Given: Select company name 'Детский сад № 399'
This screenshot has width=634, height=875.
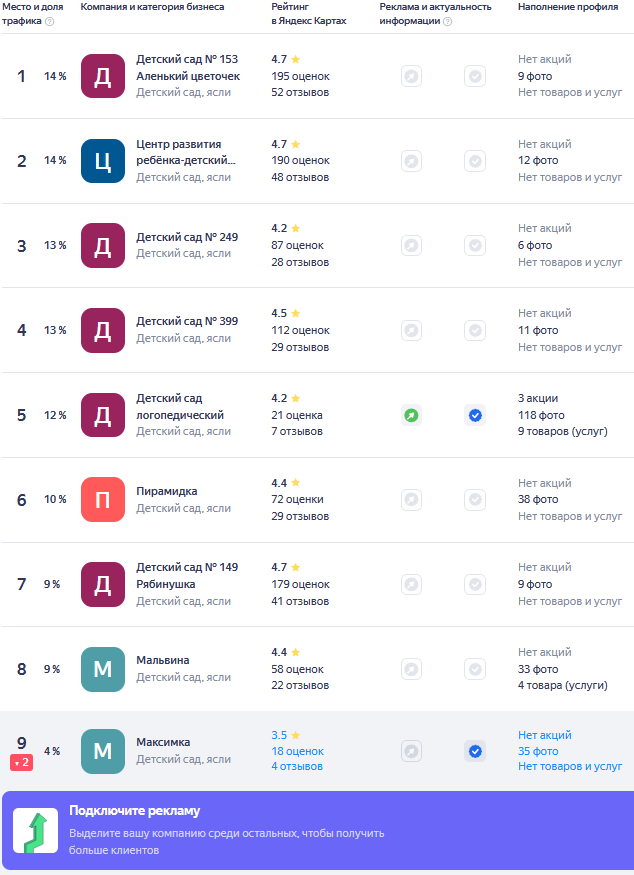Looking at the screenshot, I should (x=187, y=322).
